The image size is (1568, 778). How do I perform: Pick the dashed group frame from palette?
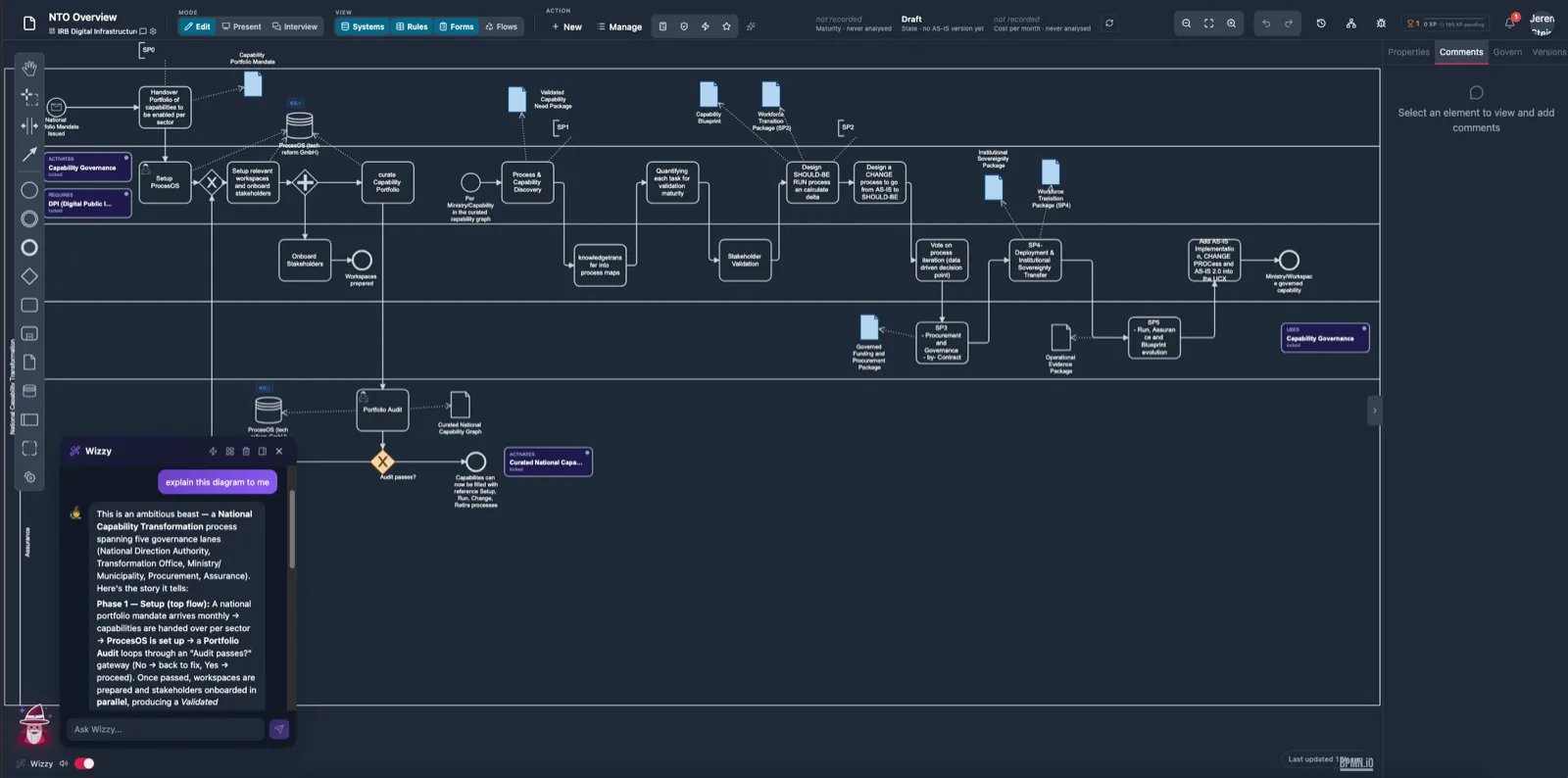[29, 448]
